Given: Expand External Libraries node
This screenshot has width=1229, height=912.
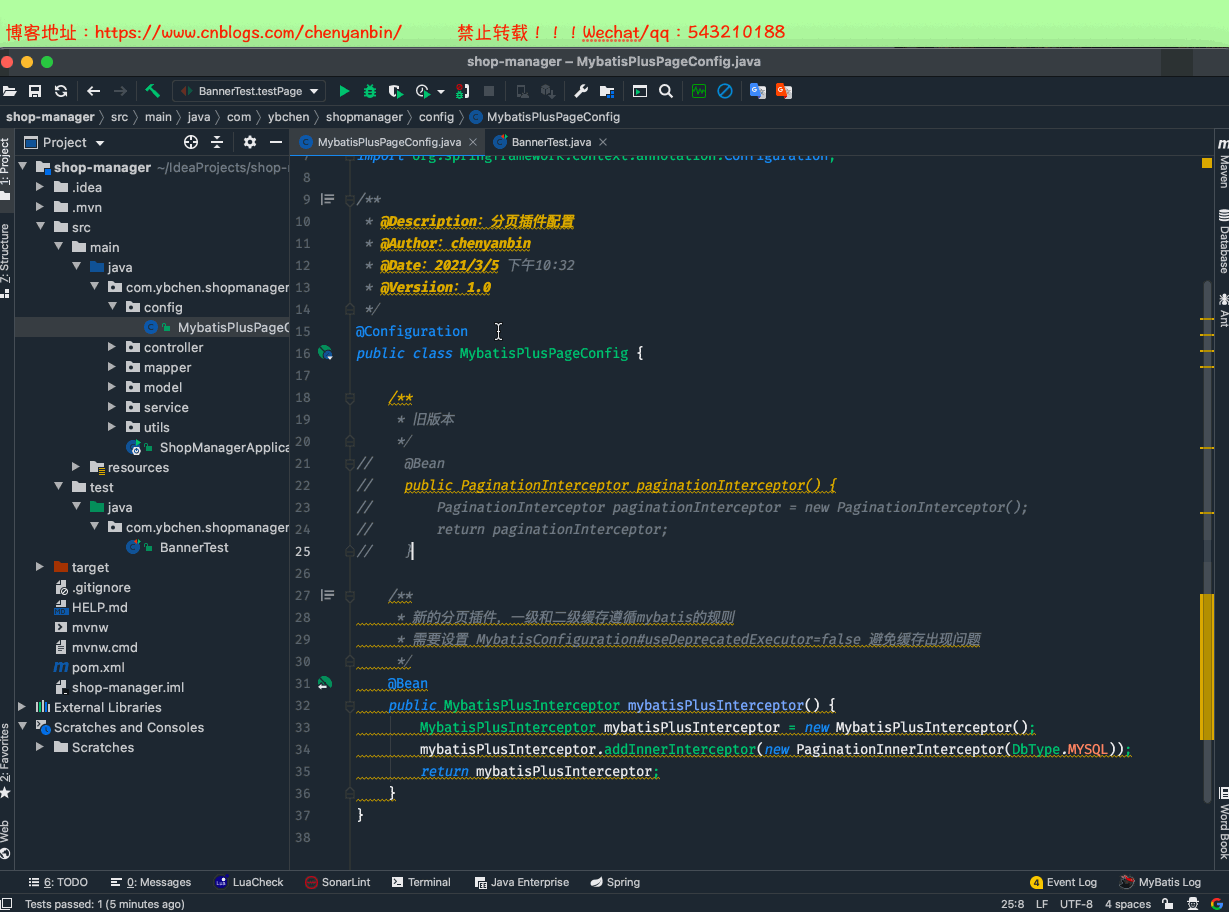Looking at the screenshot, I should [23, 707].
